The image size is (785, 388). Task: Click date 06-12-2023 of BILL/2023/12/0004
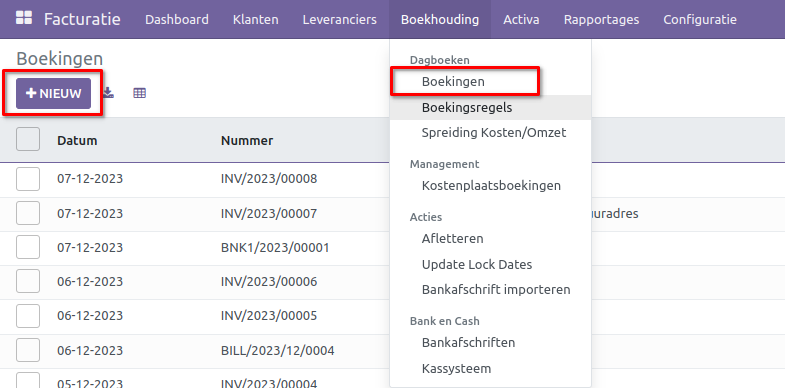click(90, 350)
